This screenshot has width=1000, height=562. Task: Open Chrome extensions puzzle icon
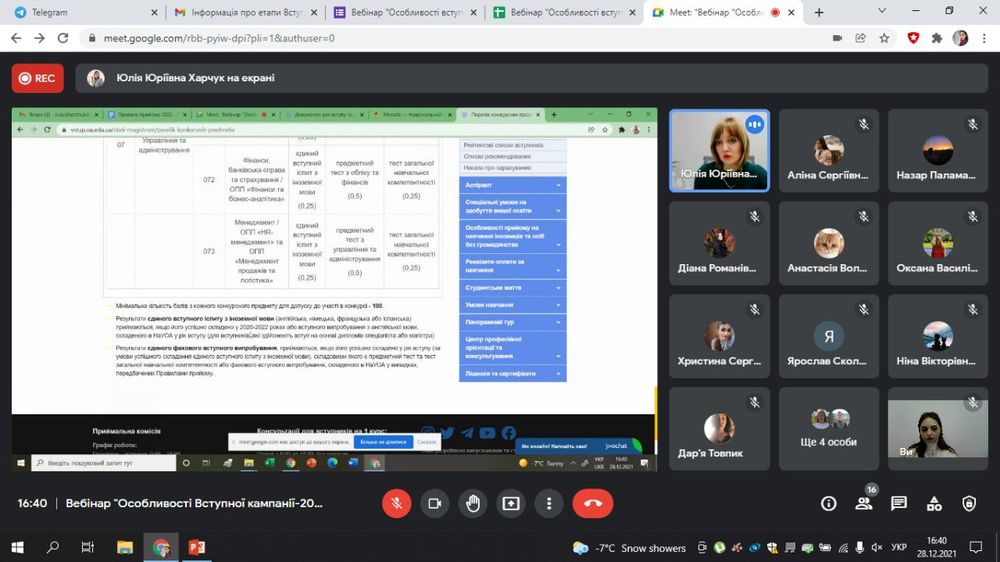point(937,38)
